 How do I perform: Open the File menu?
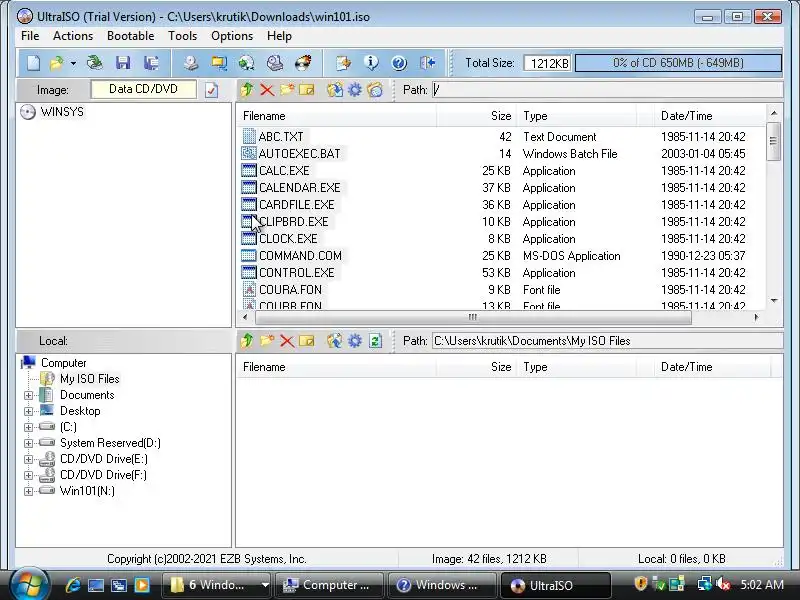30,36
